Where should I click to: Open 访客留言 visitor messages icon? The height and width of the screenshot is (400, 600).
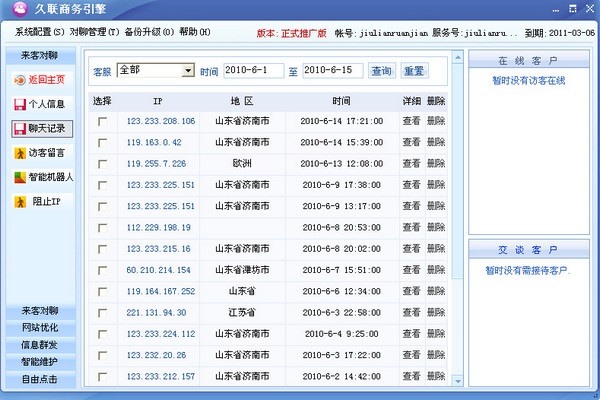click(x=19, y=153)
